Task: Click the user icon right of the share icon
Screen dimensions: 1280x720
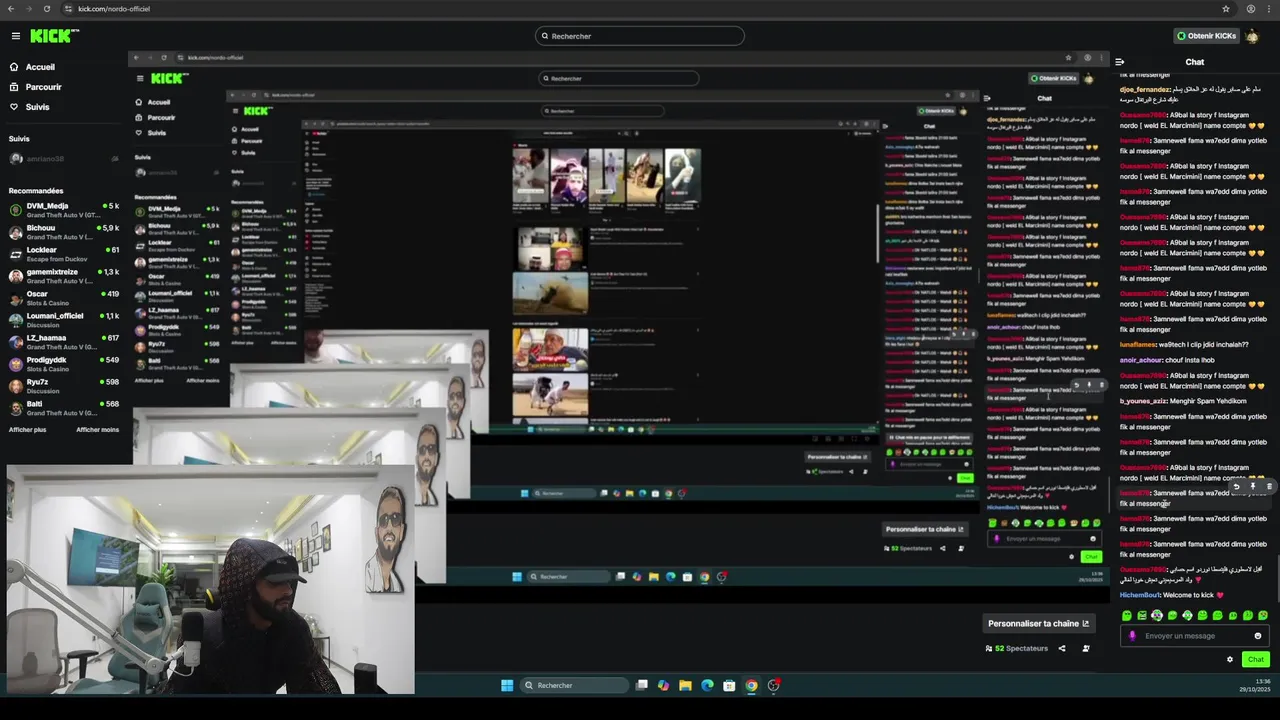Action: coord(1086,648)
